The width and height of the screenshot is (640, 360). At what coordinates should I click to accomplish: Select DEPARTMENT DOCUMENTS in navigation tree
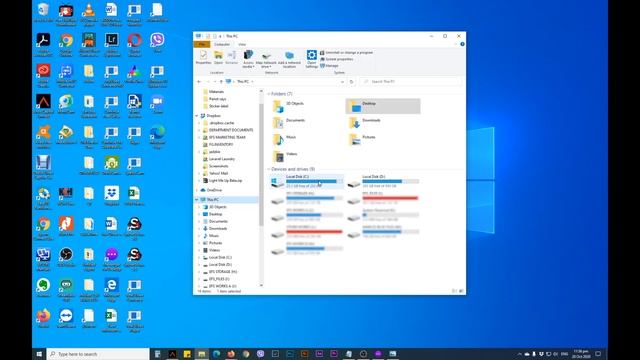click(x=231, y=130)
